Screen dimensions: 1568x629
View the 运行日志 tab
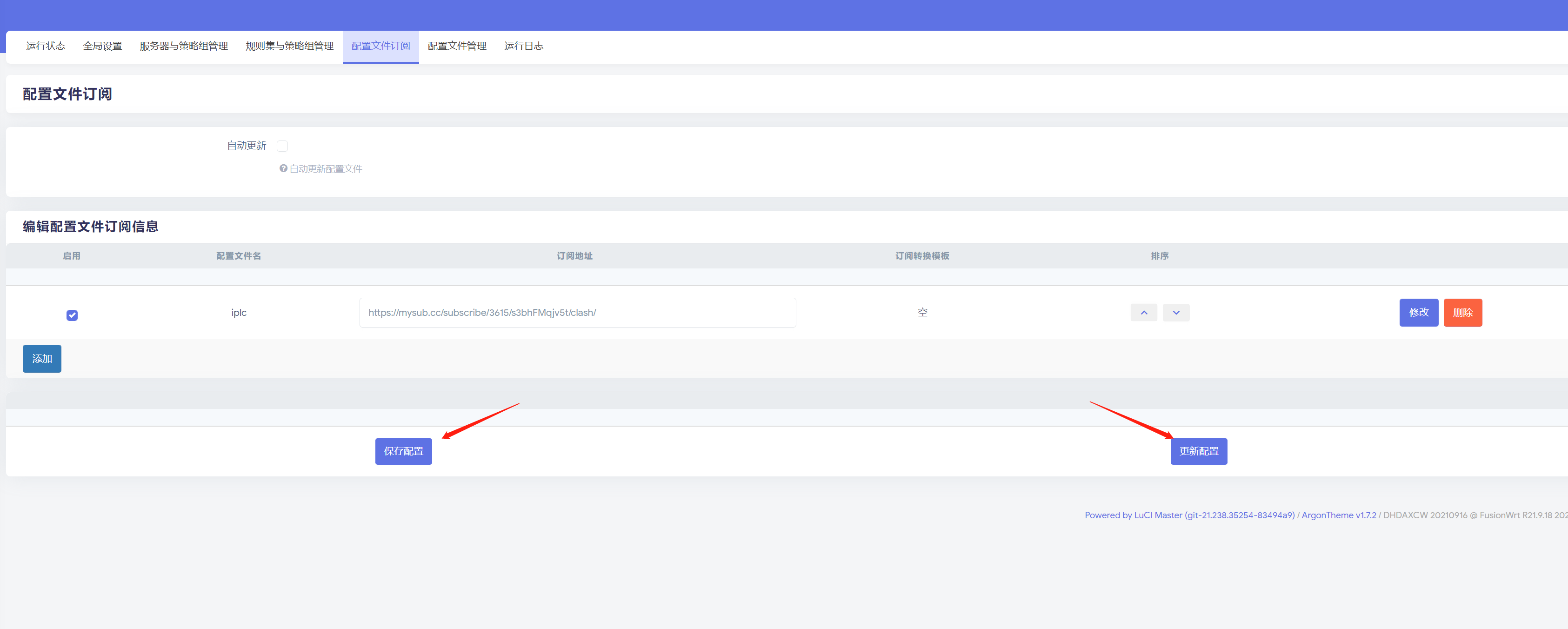[x=523, y=46]
